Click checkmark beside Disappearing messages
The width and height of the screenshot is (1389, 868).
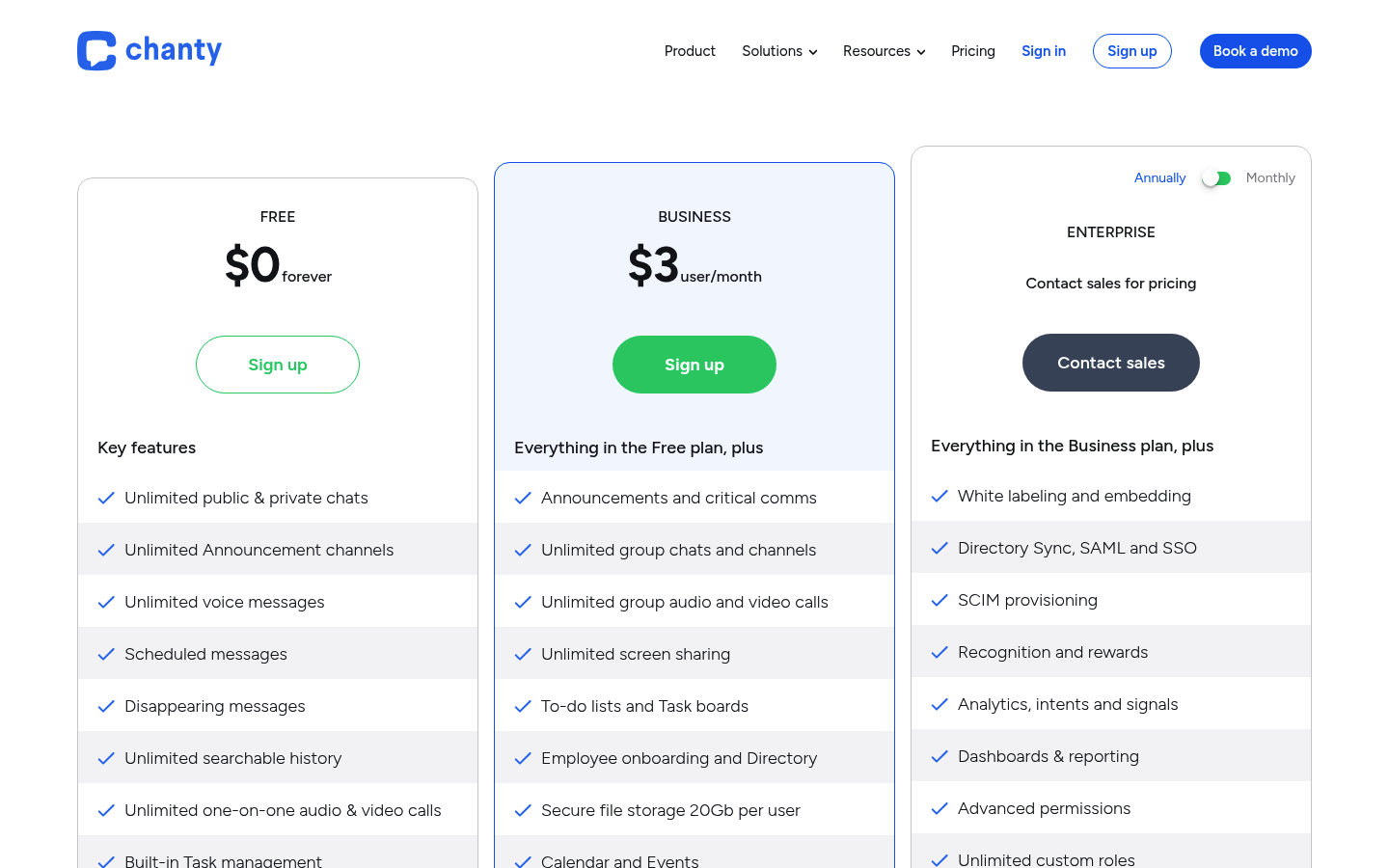pos(106,706)
